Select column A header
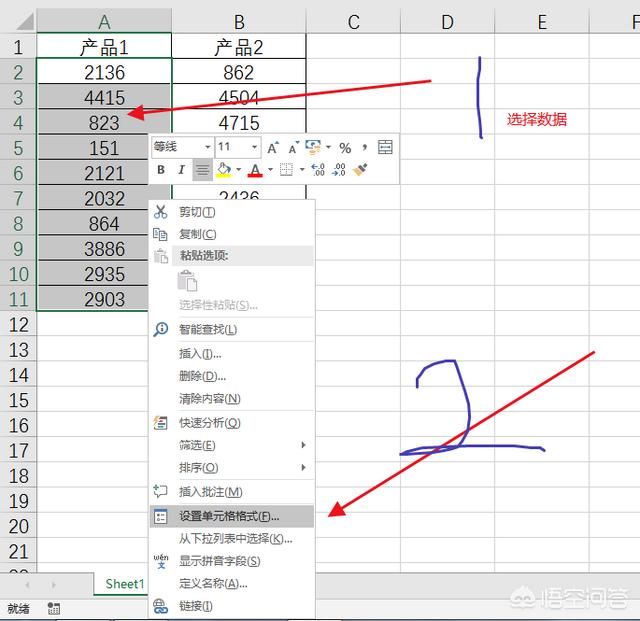640x621 pixels. click(104, 22)
